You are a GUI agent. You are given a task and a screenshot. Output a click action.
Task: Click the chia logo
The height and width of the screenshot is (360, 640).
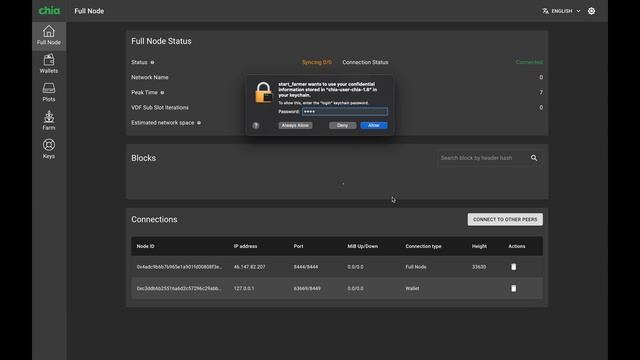coord(49,11)
